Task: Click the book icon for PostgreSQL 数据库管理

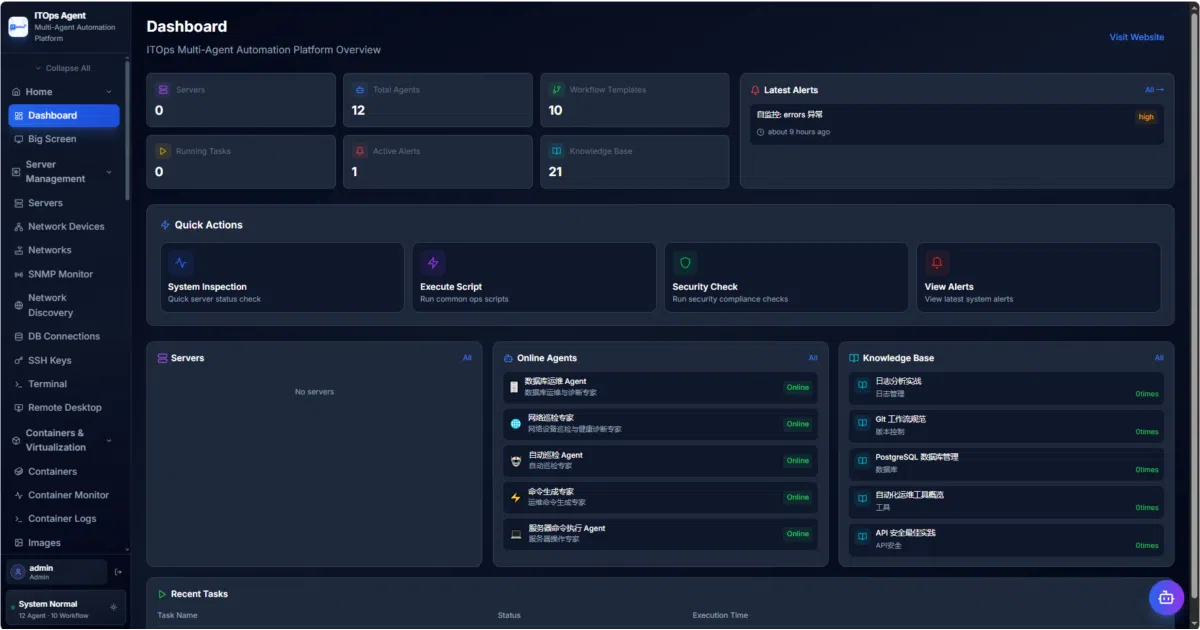Action: coord(862,462)
